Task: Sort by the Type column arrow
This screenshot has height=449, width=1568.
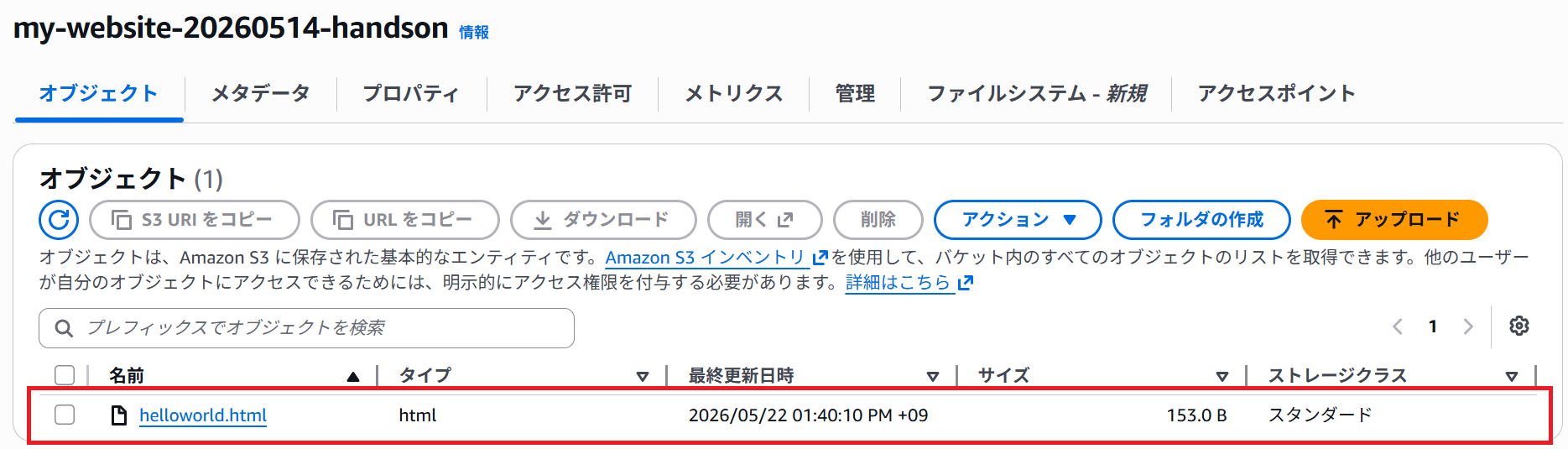Action: coord(643,377)
